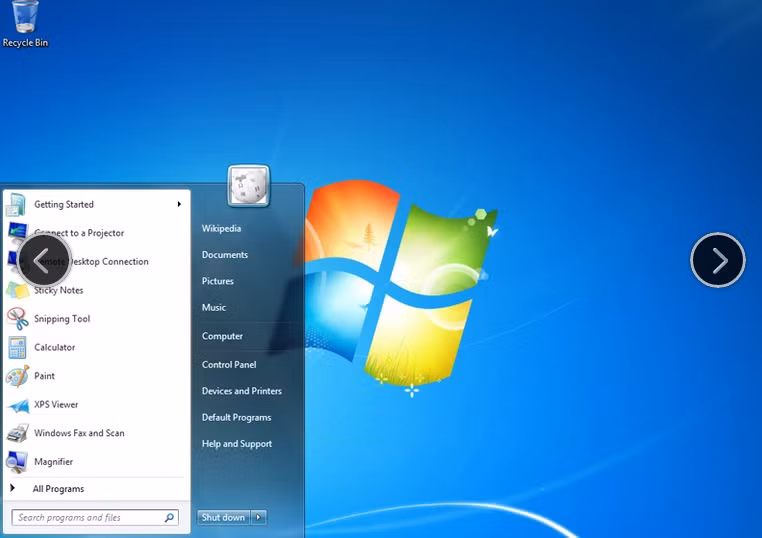This screenshot has height=538, width=762.
Task: Click the Windows Fax and Scan icon
Action: tap(17, 433)
